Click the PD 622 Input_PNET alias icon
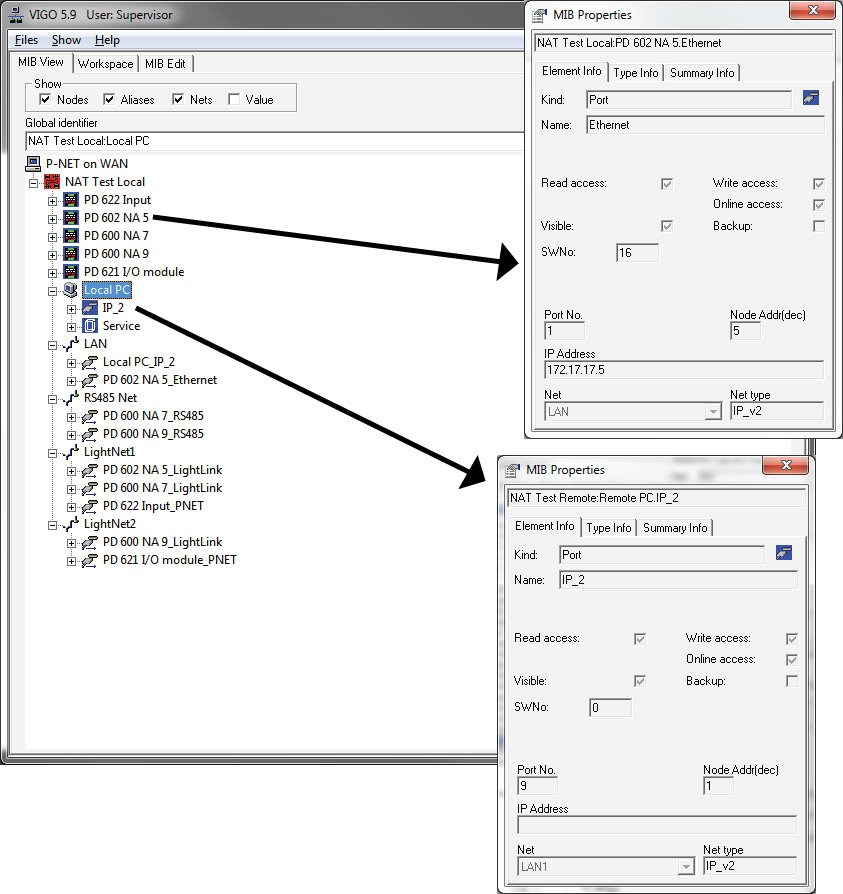The height and width of the screenshot is (894, 843). (x=90, y=506)
